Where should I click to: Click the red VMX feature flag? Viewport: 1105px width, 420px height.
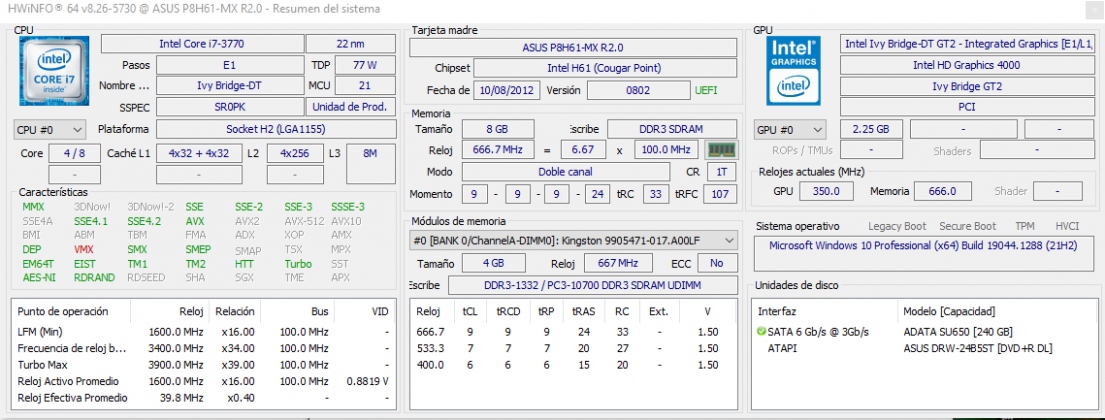(x=83, y=249)
